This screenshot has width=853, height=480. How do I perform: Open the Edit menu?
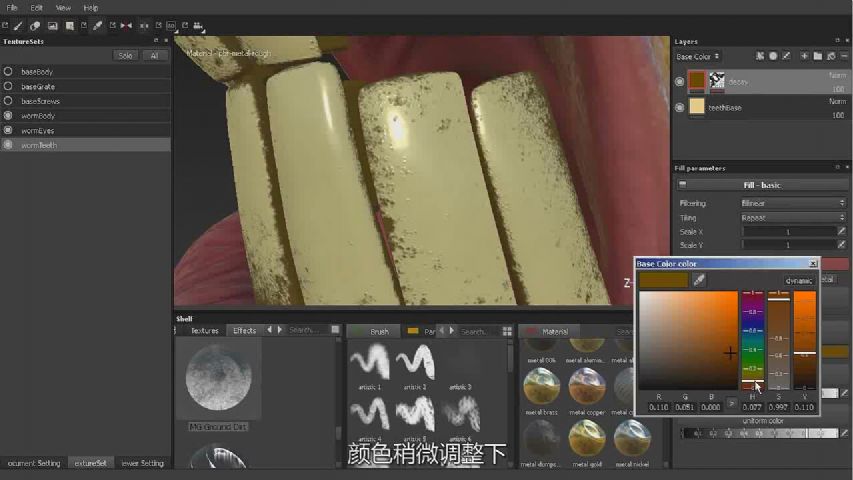[36, 8]
